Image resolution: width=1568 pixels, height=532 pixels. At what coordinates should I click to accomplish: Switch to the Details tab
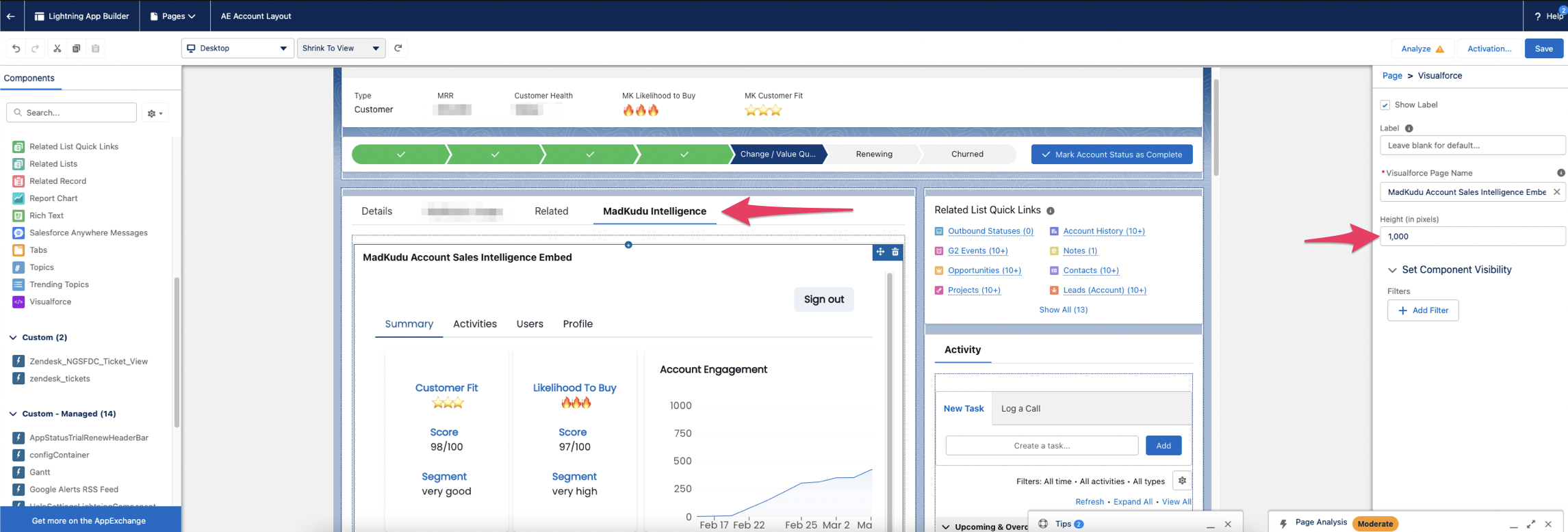376,211
